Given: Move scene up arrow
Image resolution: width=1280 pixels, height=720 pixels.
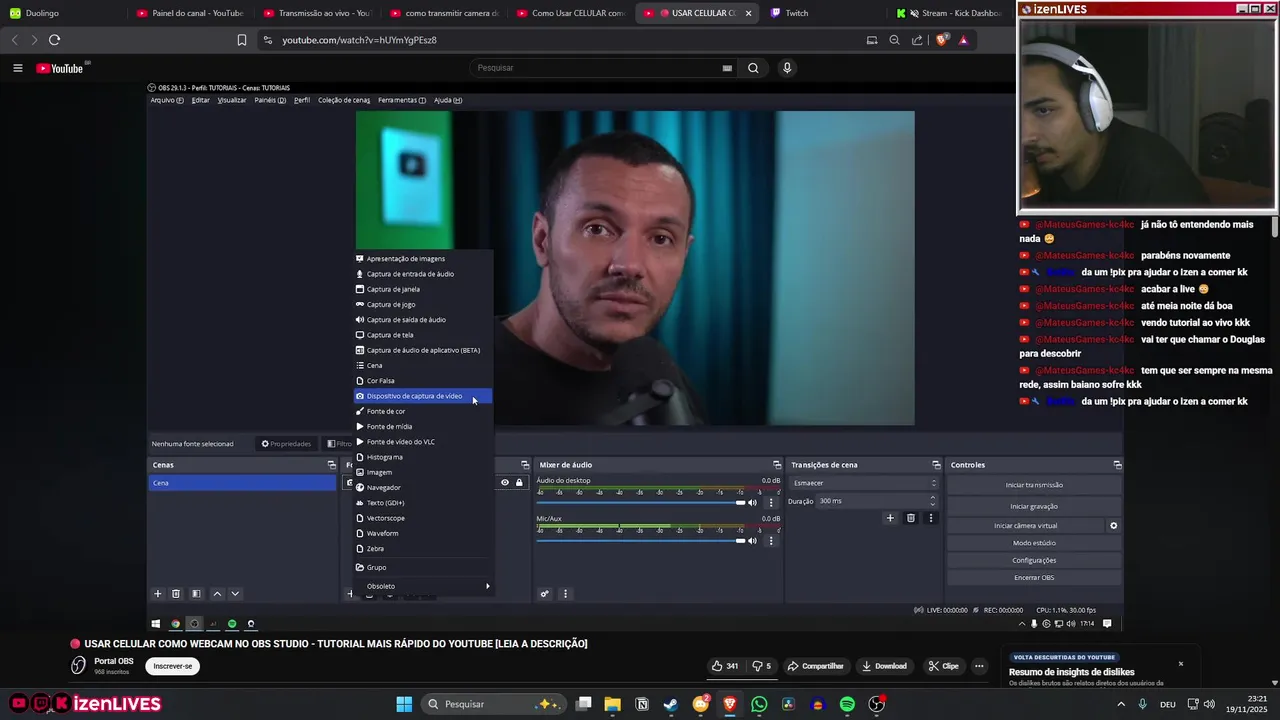Looking at the screenshot, I should 217,594.
